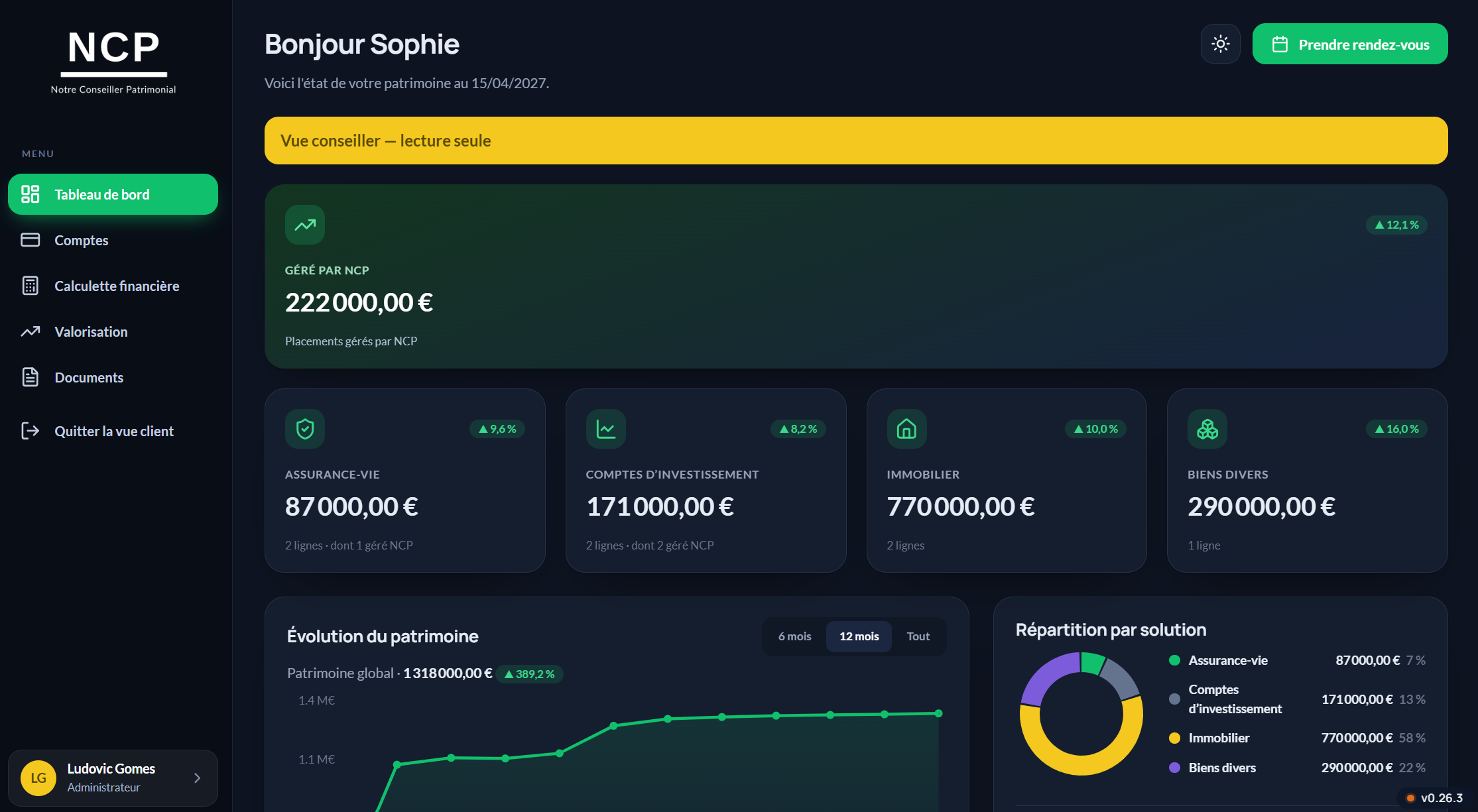Click the Calculette financière calculator icon
This screenshot has height=812, width=1478.
pos(31,286)
